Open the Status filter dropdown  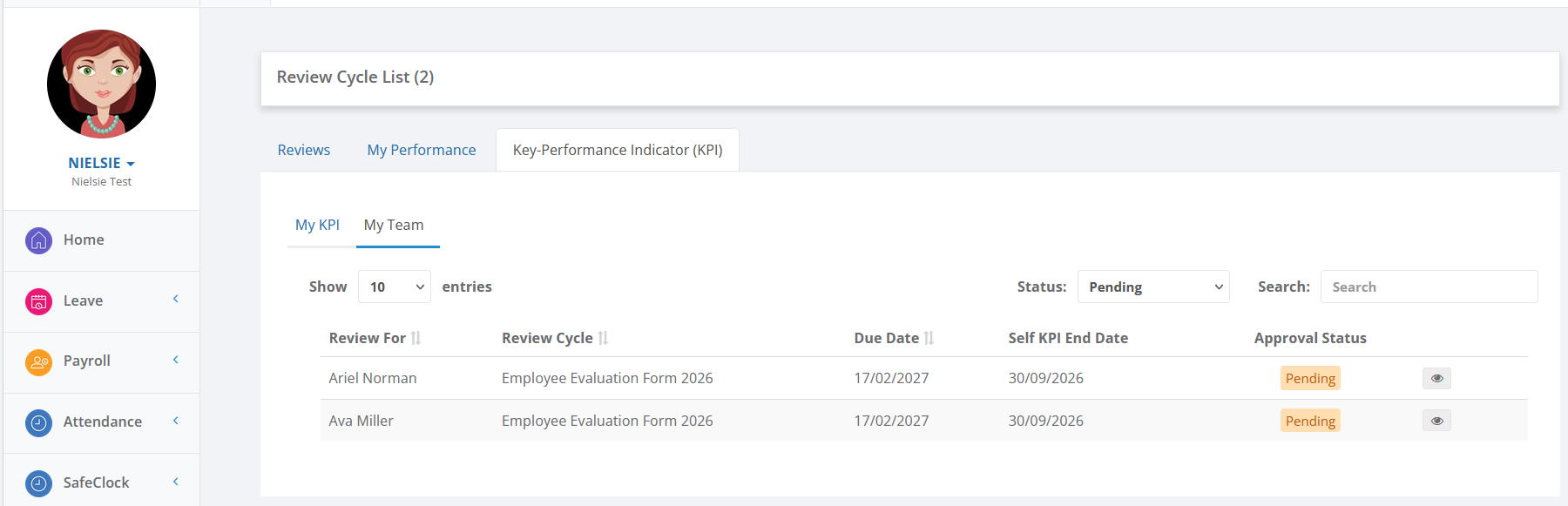coord(1153,287)
